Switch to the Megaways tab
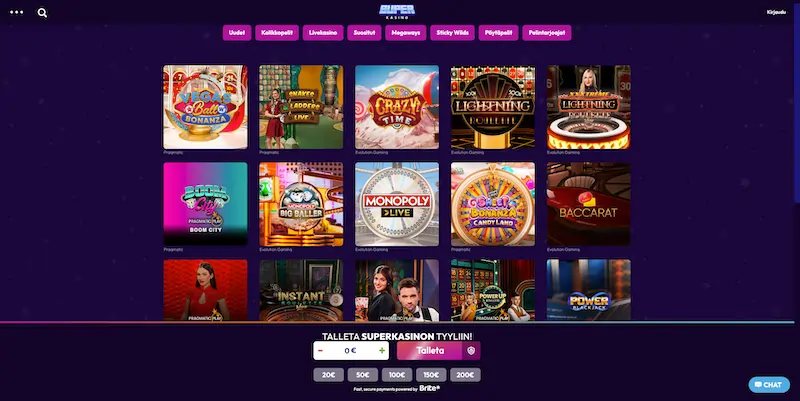Image resolution: width=800 pixels, height=401 pixels. pyautogui.click(x=406, y=33)
